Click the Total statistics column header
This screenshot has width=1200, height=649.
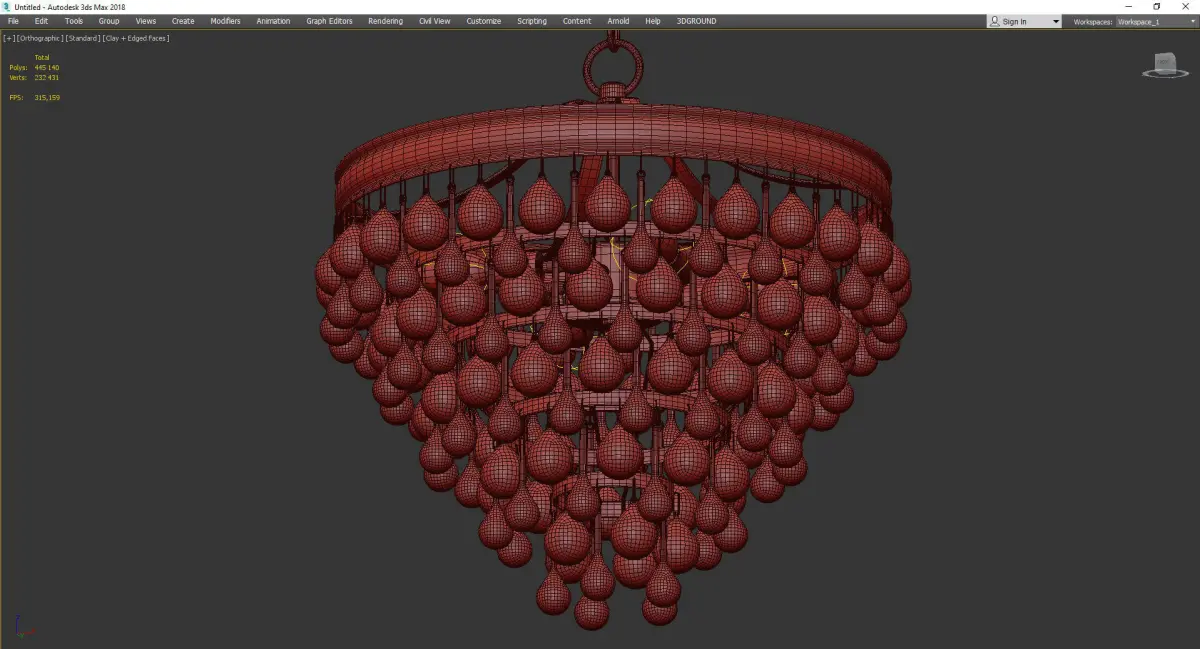coord(42,57)
